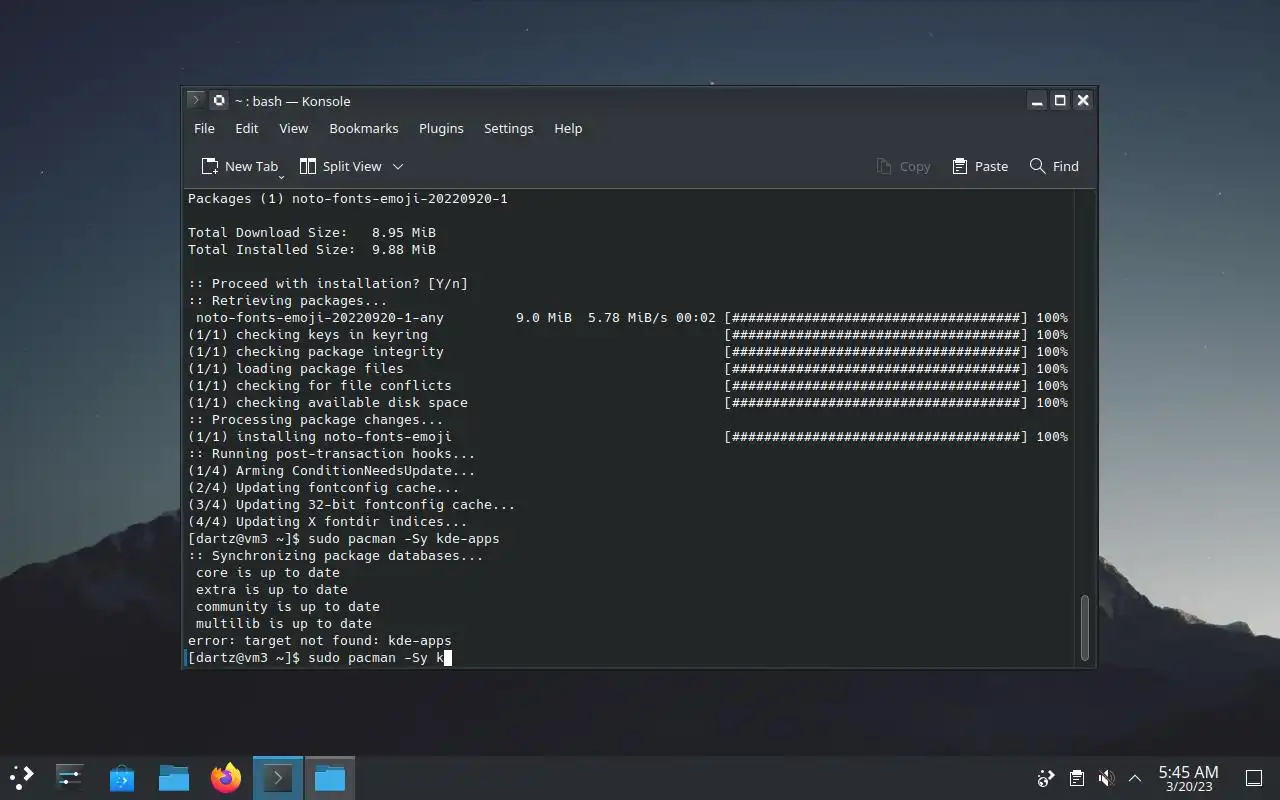Open the Help menu
This screenshot has width=1280, height=800.
[x=568, y=128]
